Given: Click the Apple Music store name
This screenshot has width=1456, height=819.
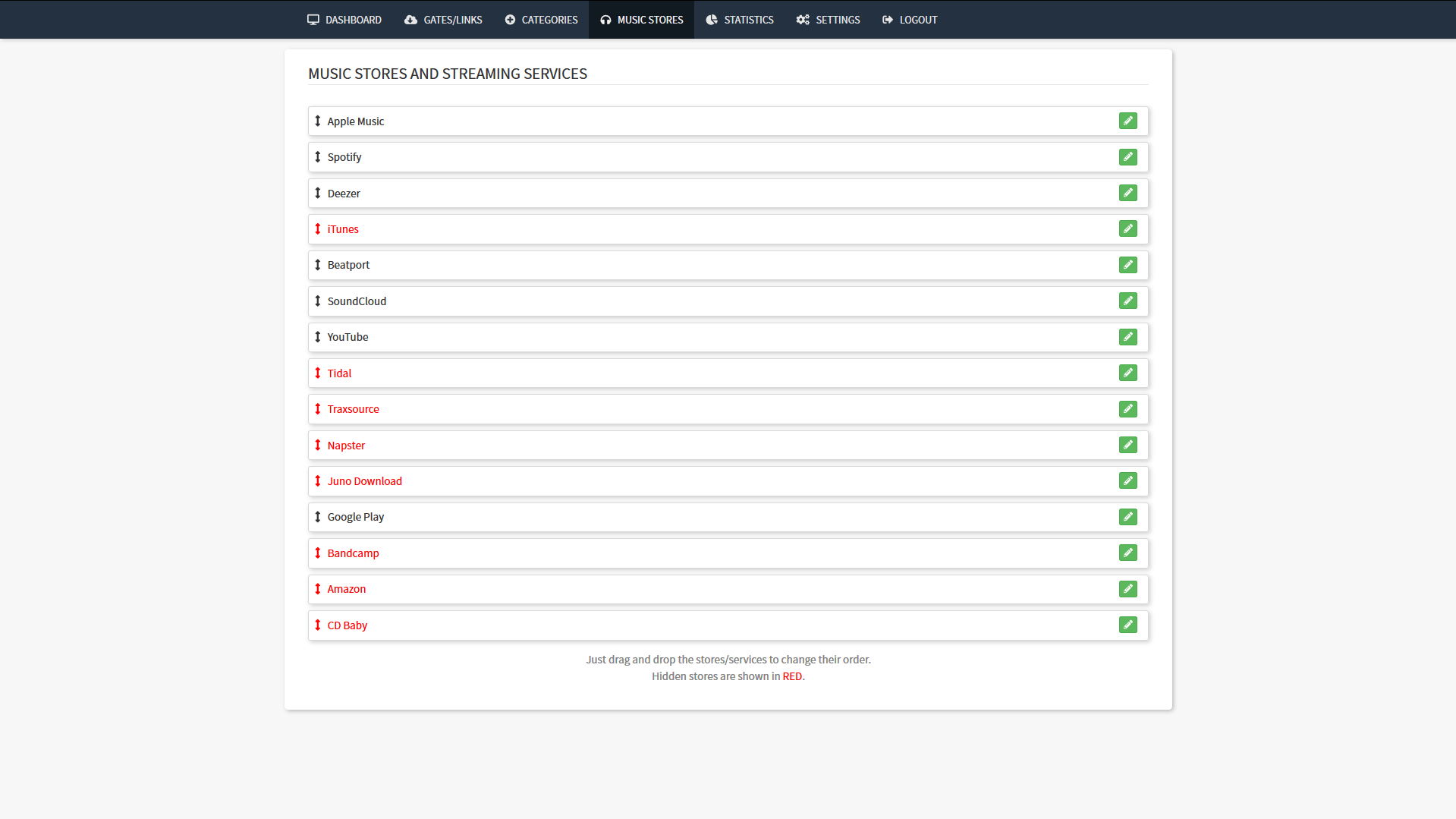Looking at the screenshot, I should [x=356, y=121].
